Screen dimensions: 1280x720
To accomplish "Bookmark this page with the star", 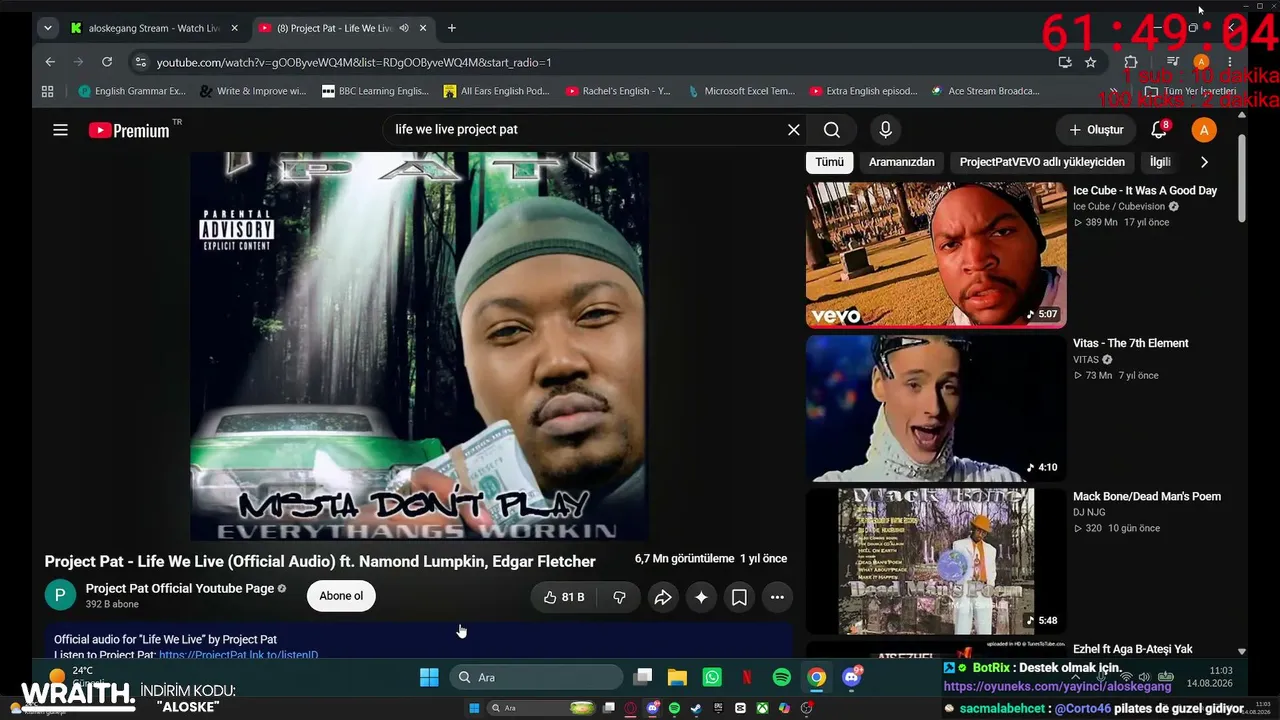I will [x=1091, y=62].
